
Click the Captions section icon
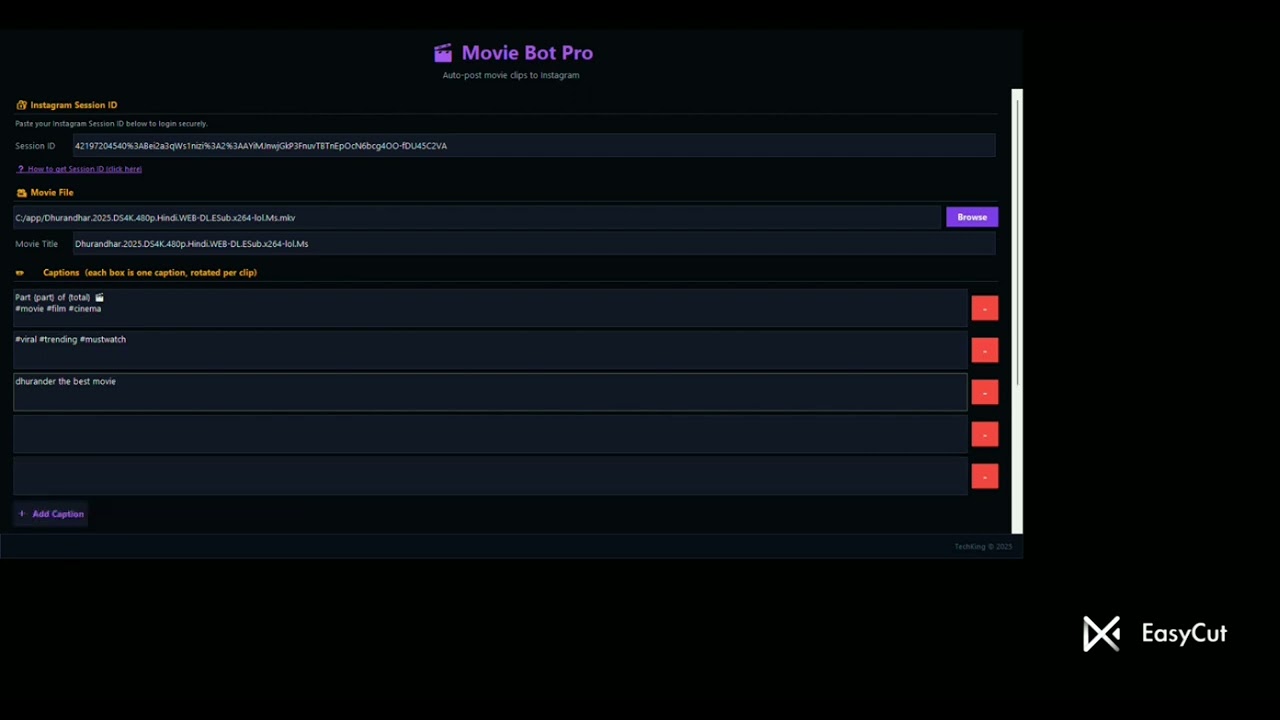click(x=20, y=273)
